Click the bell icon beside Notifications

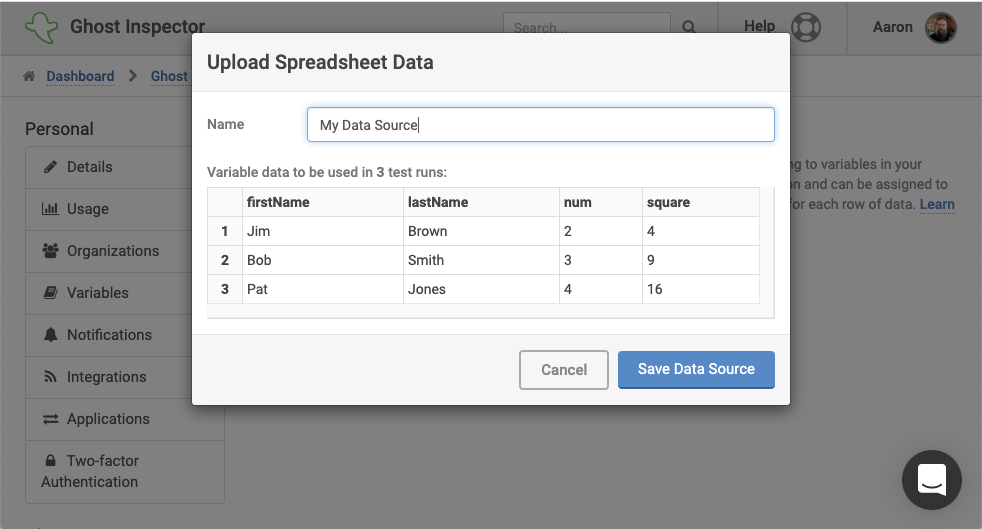tap(50, 334)
